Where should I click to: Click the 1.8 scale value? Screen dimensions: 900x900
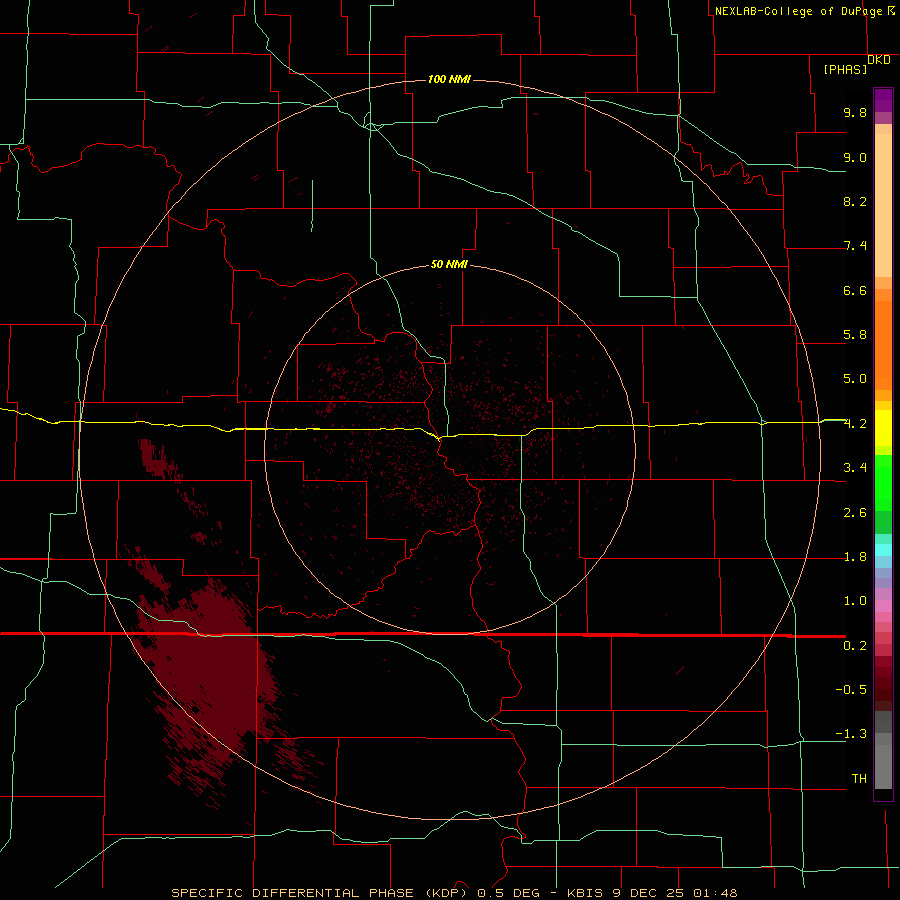[855, 557]
